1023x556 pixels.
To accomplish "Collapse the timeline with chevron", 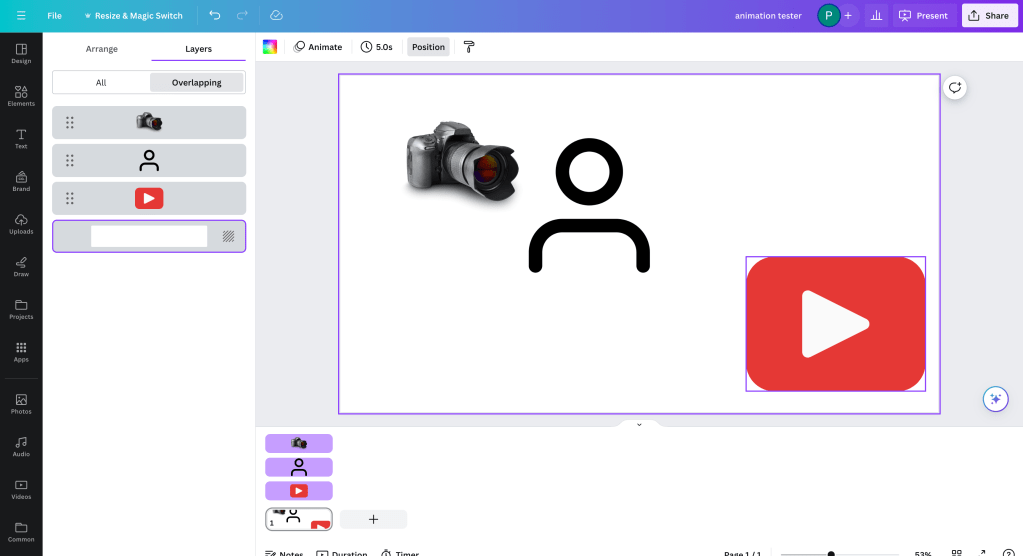I will (x=639, y=424).
